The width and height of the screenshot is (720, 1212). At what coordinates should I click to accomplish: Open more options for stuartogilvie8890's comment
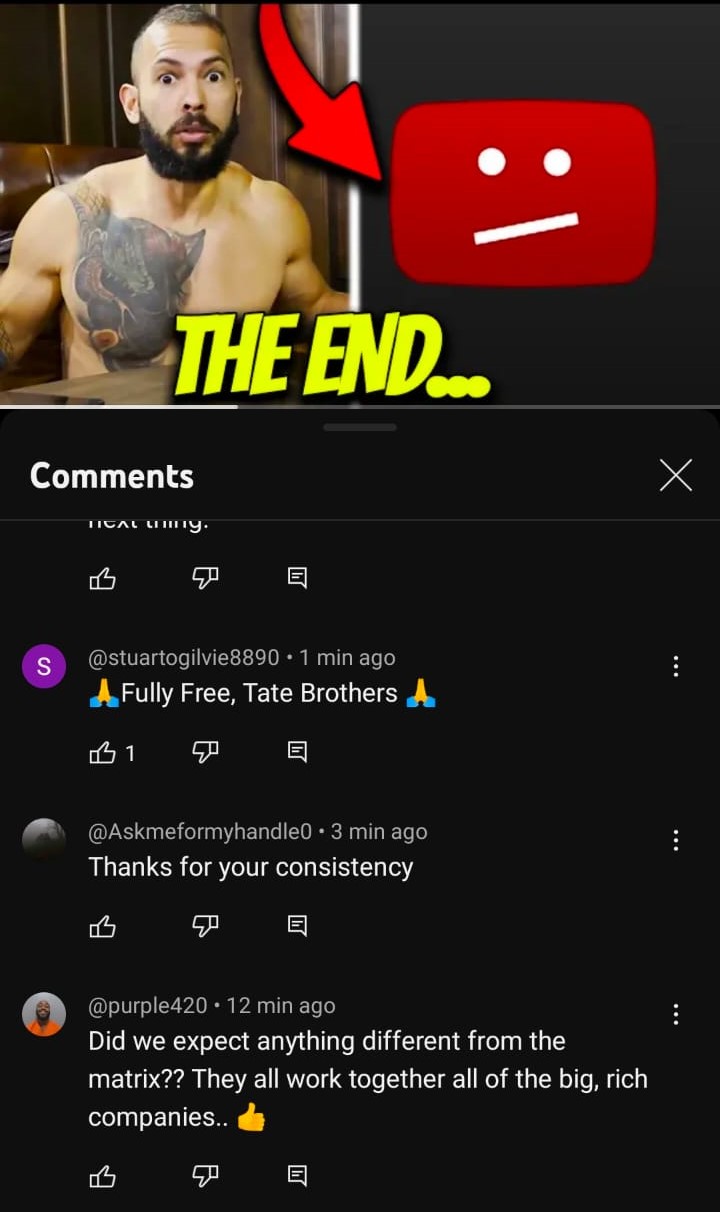pyautogui.click(x=676, y=666)
